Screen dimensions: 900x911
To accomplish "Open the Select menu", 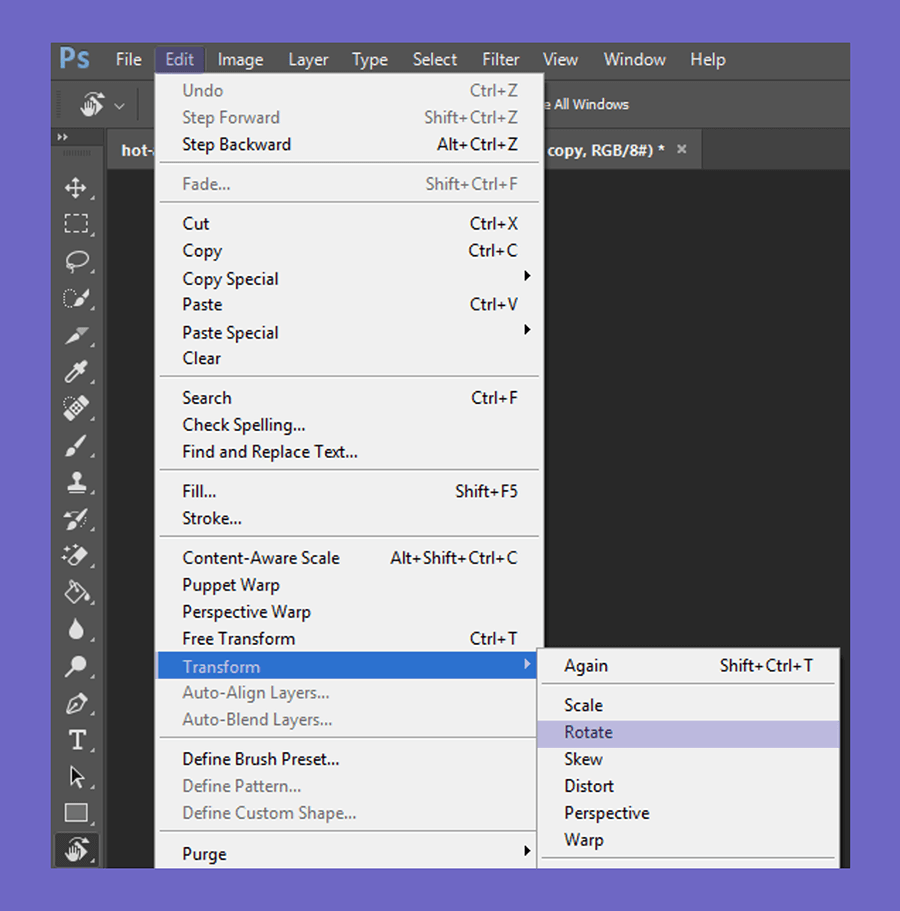I will 435,59.
